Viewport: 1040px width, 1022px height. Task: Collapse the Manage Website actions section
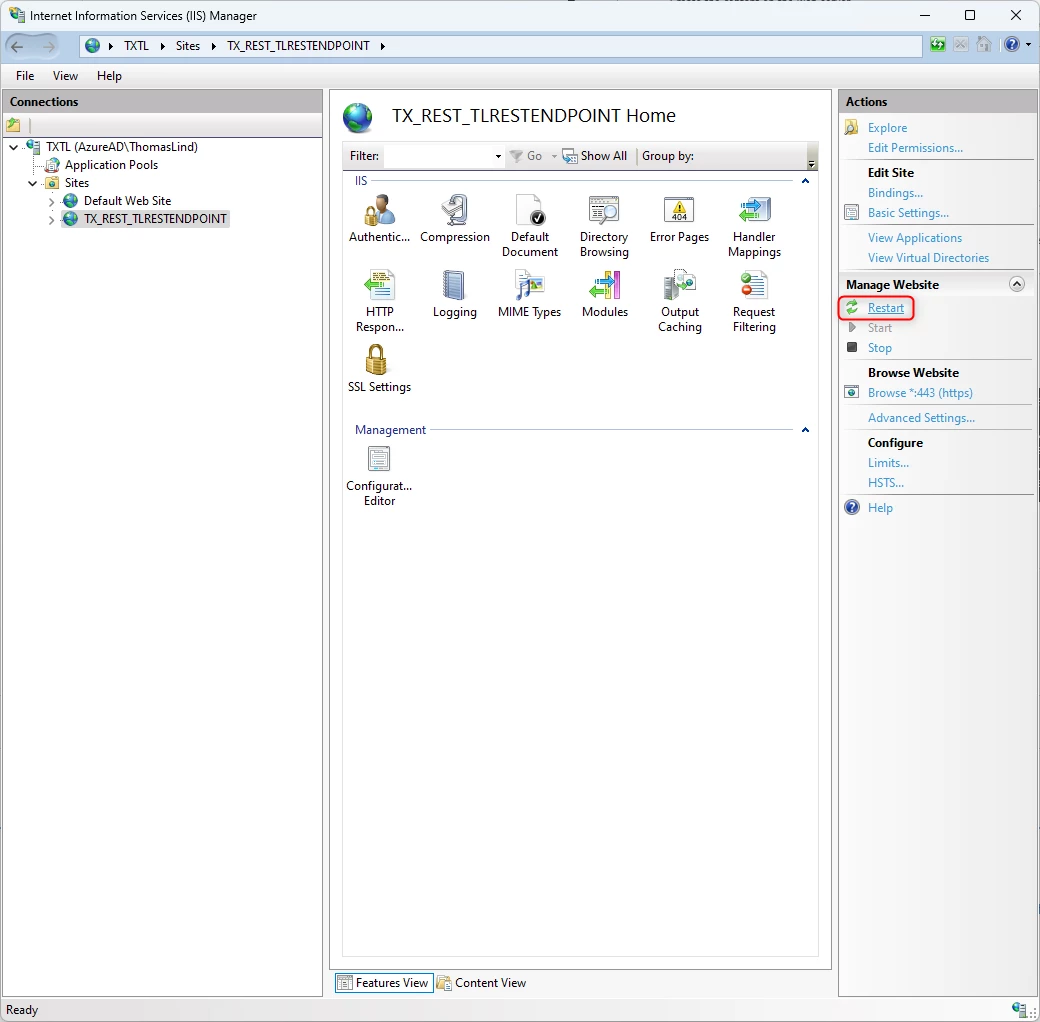coord(1017,284)
